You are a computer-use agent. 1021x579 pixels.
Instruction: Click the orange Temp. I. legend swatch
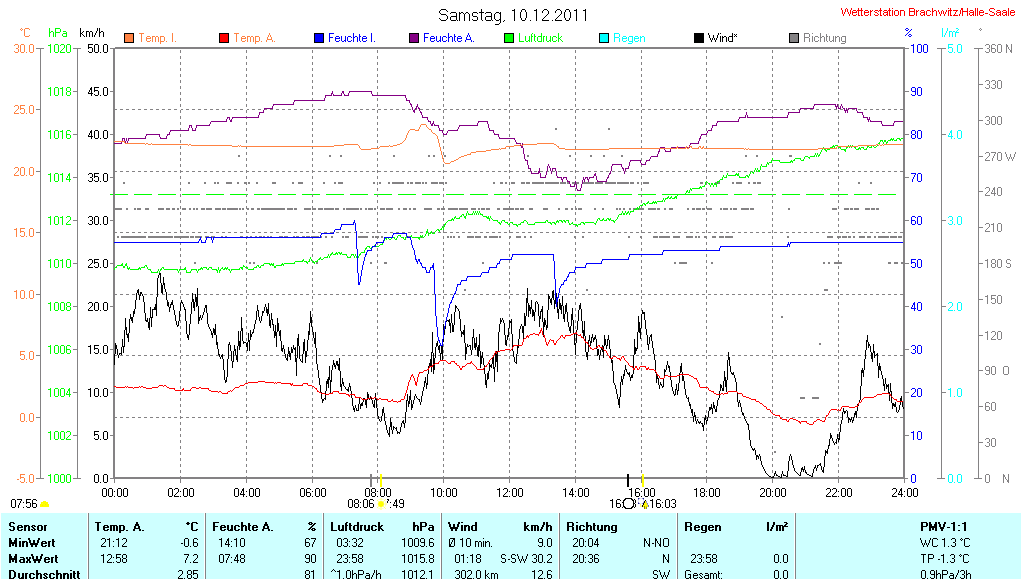tap(129, 38)
